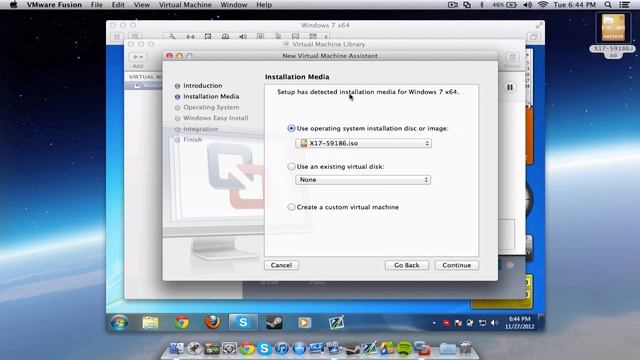Open Skype from the Mac dock

tap(264, 348)
